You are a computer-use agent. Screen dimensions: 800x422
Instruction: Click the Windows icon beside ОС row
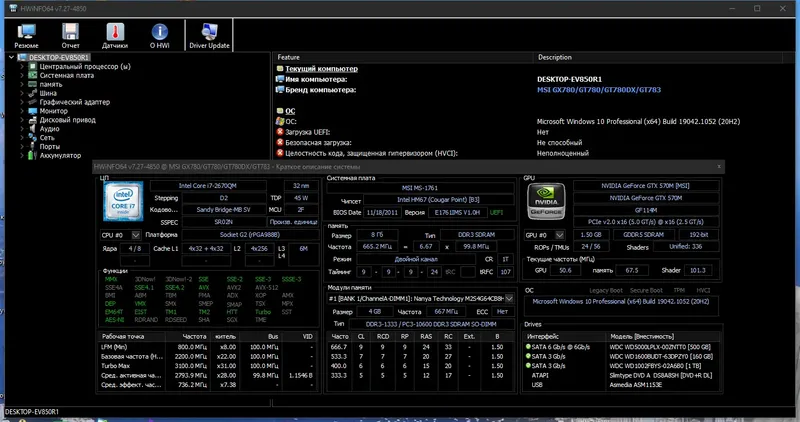[280, 121]
